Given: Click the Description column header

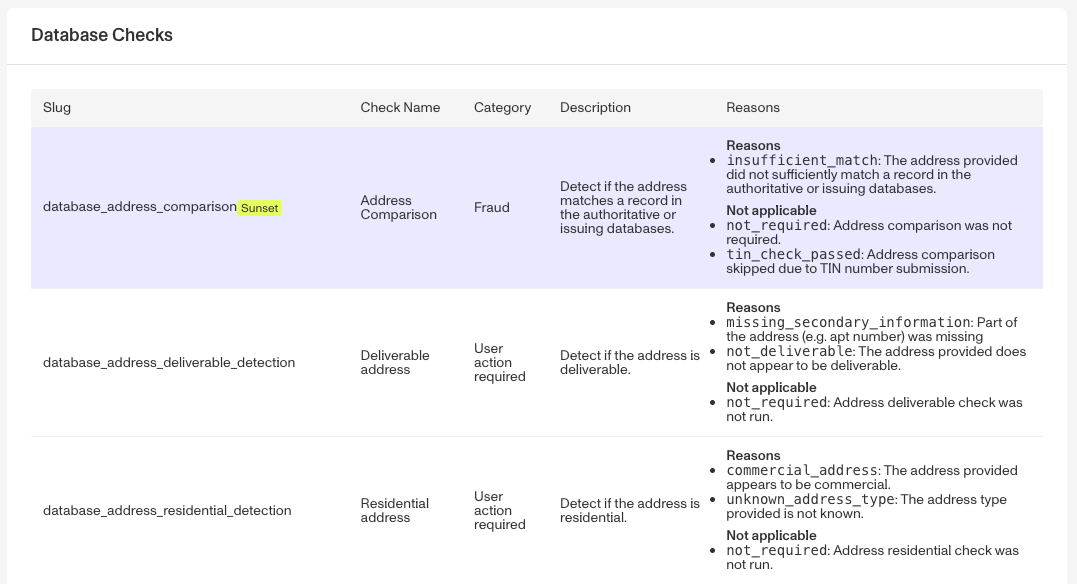Looking at the screenshot, I should [x=595, y=108].
